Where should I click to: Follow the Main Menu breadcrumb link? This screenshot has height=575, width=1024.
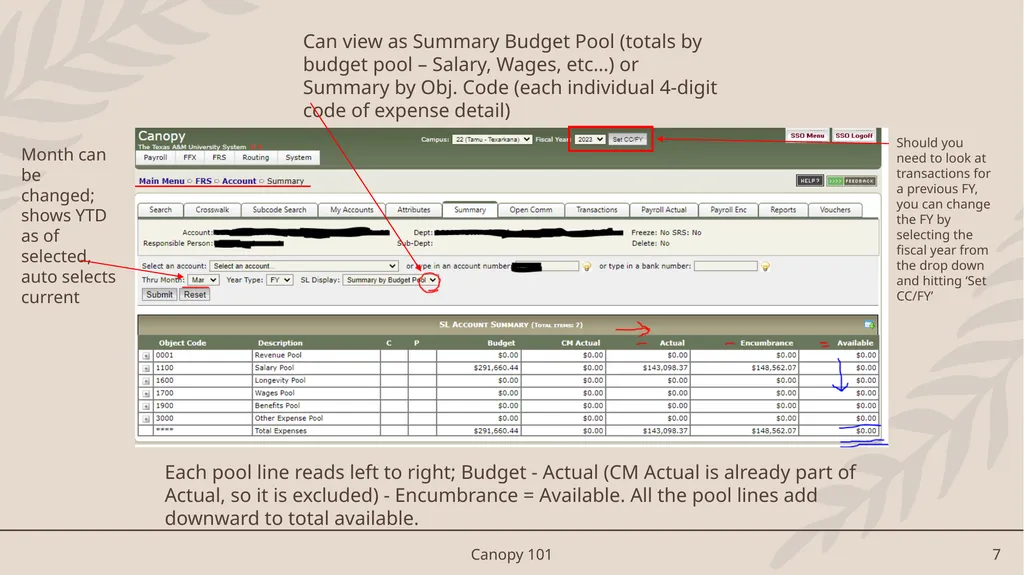(161, 181)
